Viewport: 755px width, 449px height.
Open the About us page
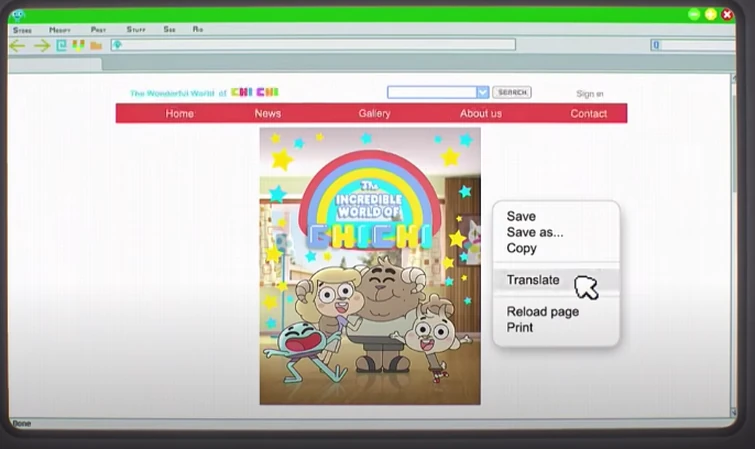click(x=481, y=114)
